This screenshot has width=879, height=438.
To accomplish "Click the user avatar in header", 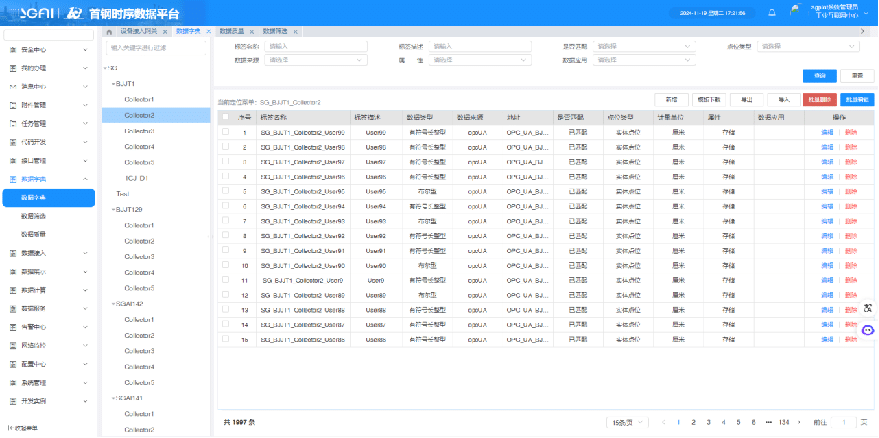I will coord(797,12).
